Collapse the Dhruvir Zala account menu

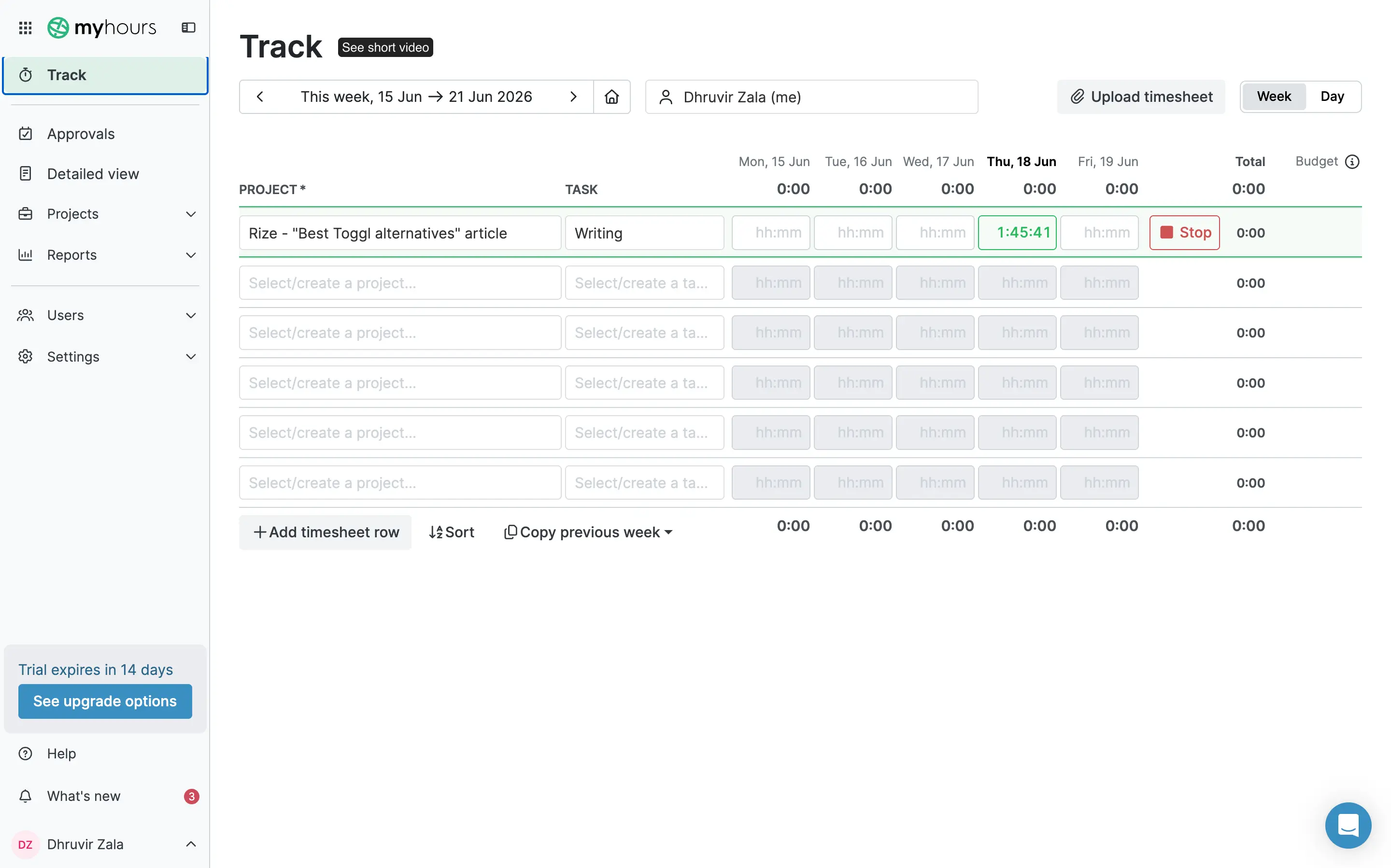click(191, 844)
